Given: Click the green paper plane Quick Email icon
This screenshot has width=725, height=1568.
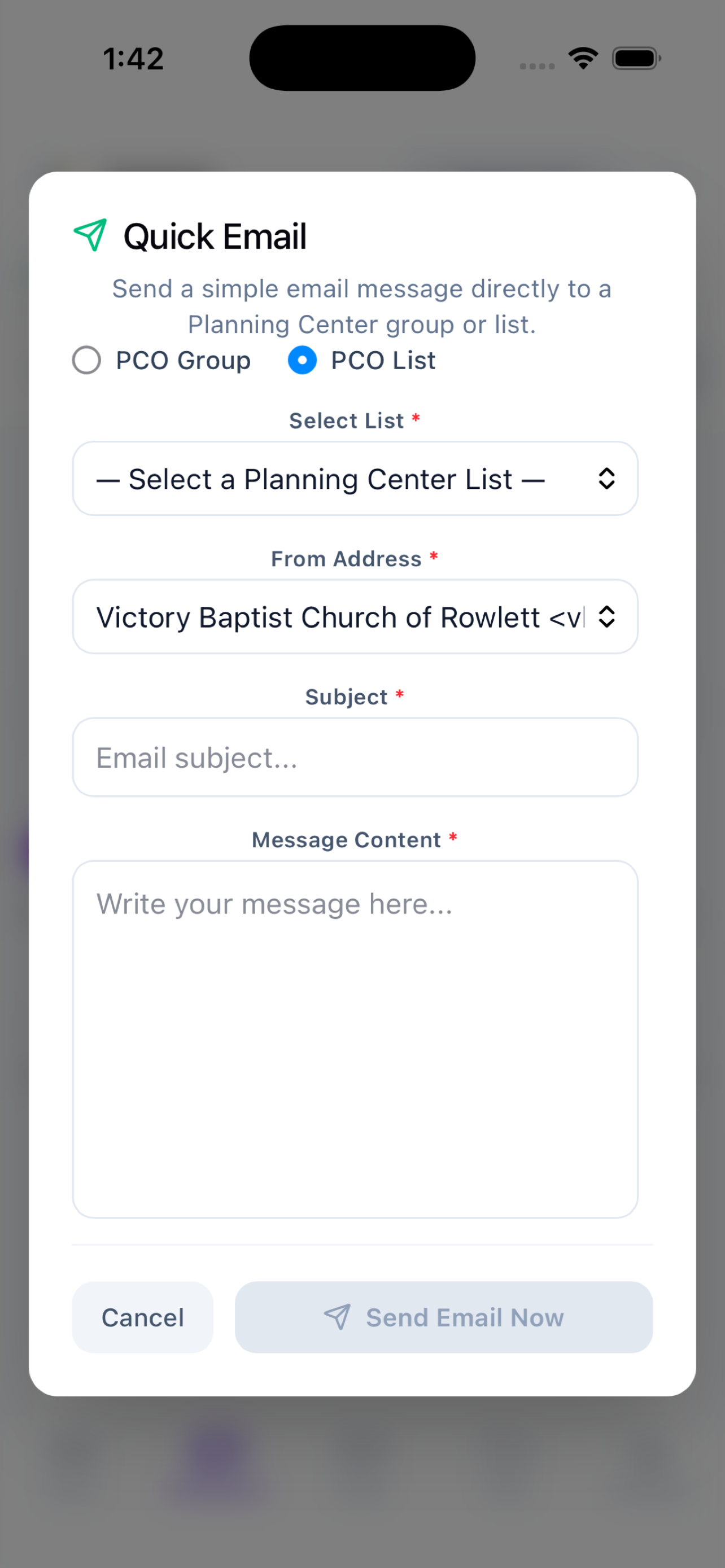Looking at the screenshot, I should [90, 235].
